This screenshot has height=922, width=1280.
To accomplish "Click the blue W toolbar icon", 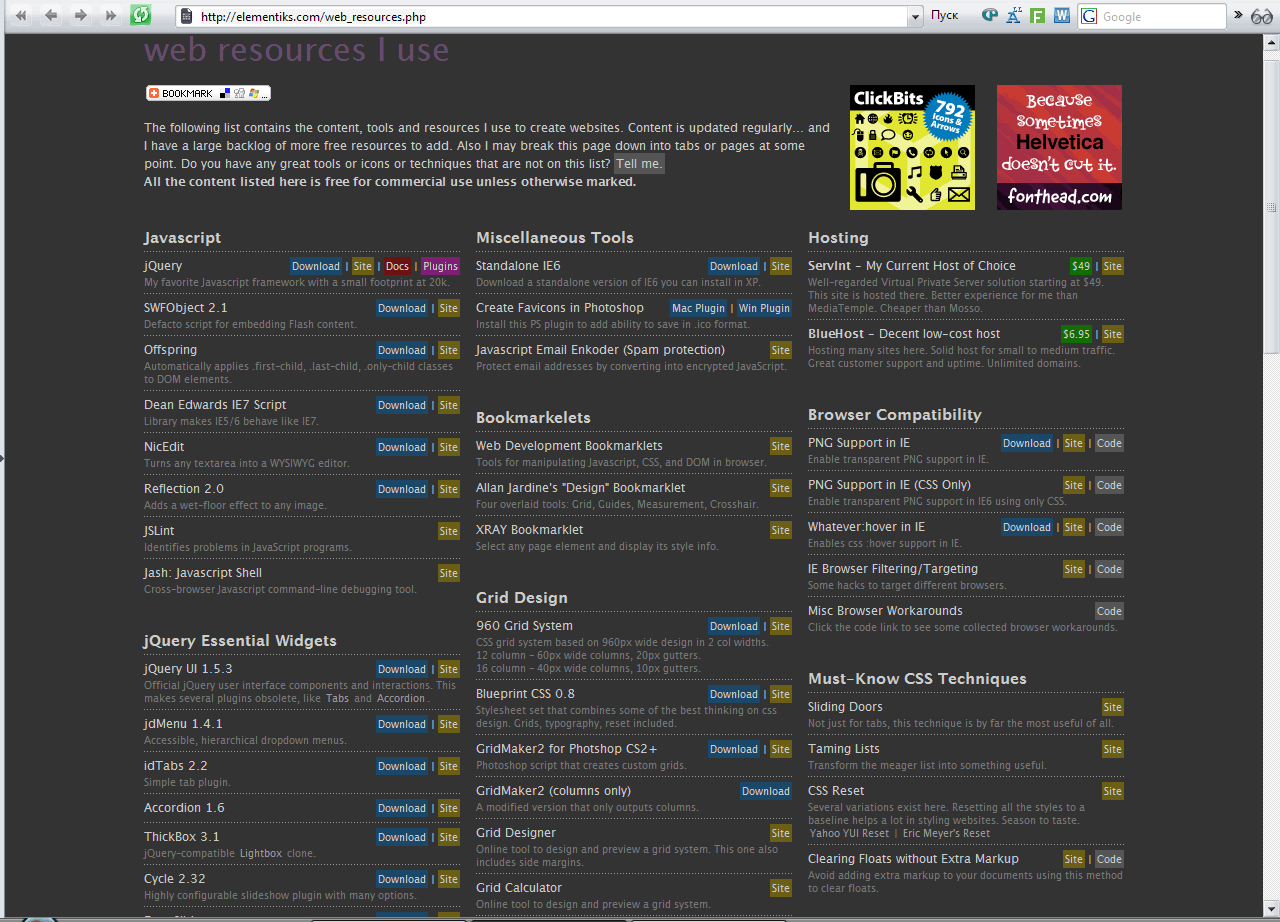I will pyautogui.click(x=1061, y=16).
